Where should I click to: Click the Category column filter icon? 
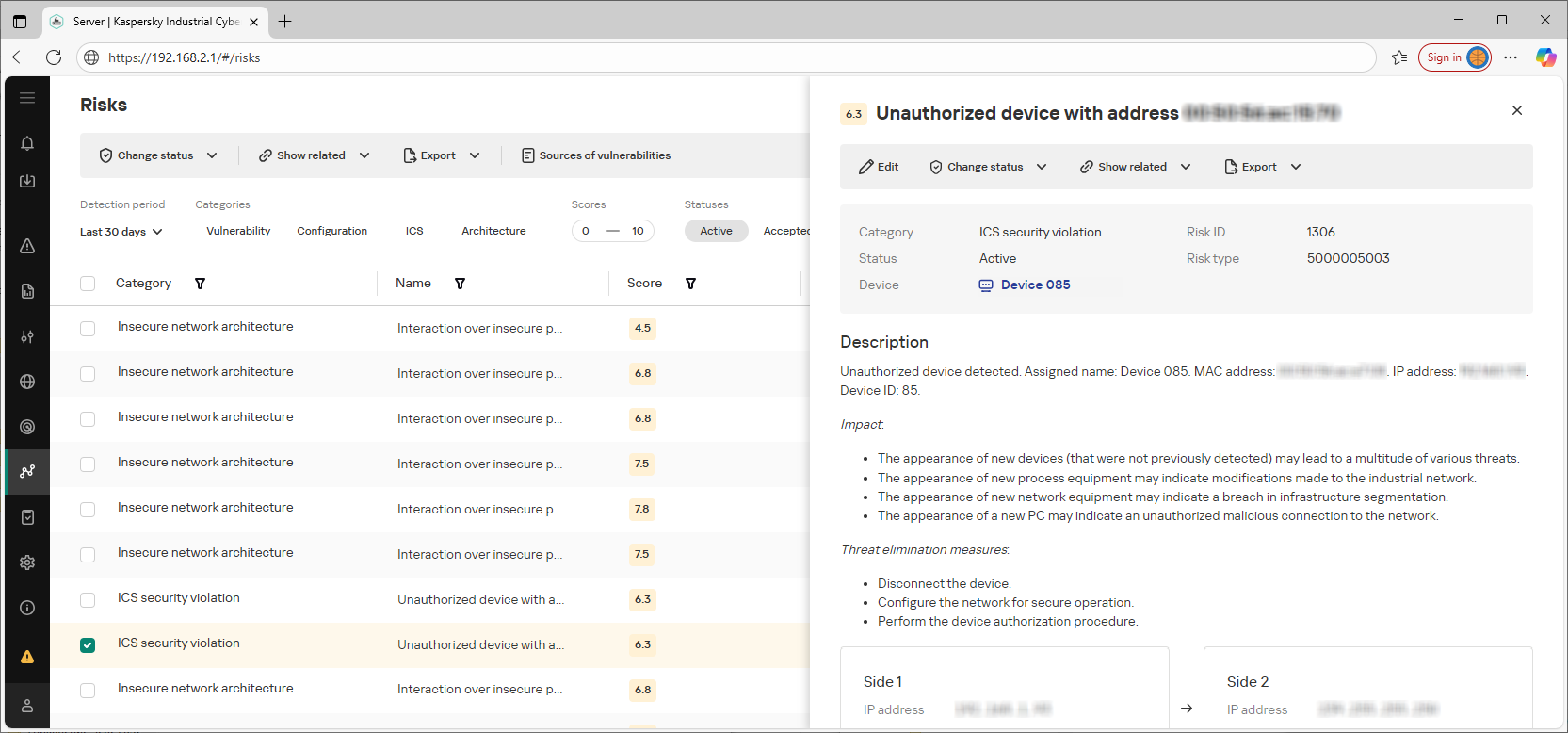pyautogui.click(x=200, y=284)
